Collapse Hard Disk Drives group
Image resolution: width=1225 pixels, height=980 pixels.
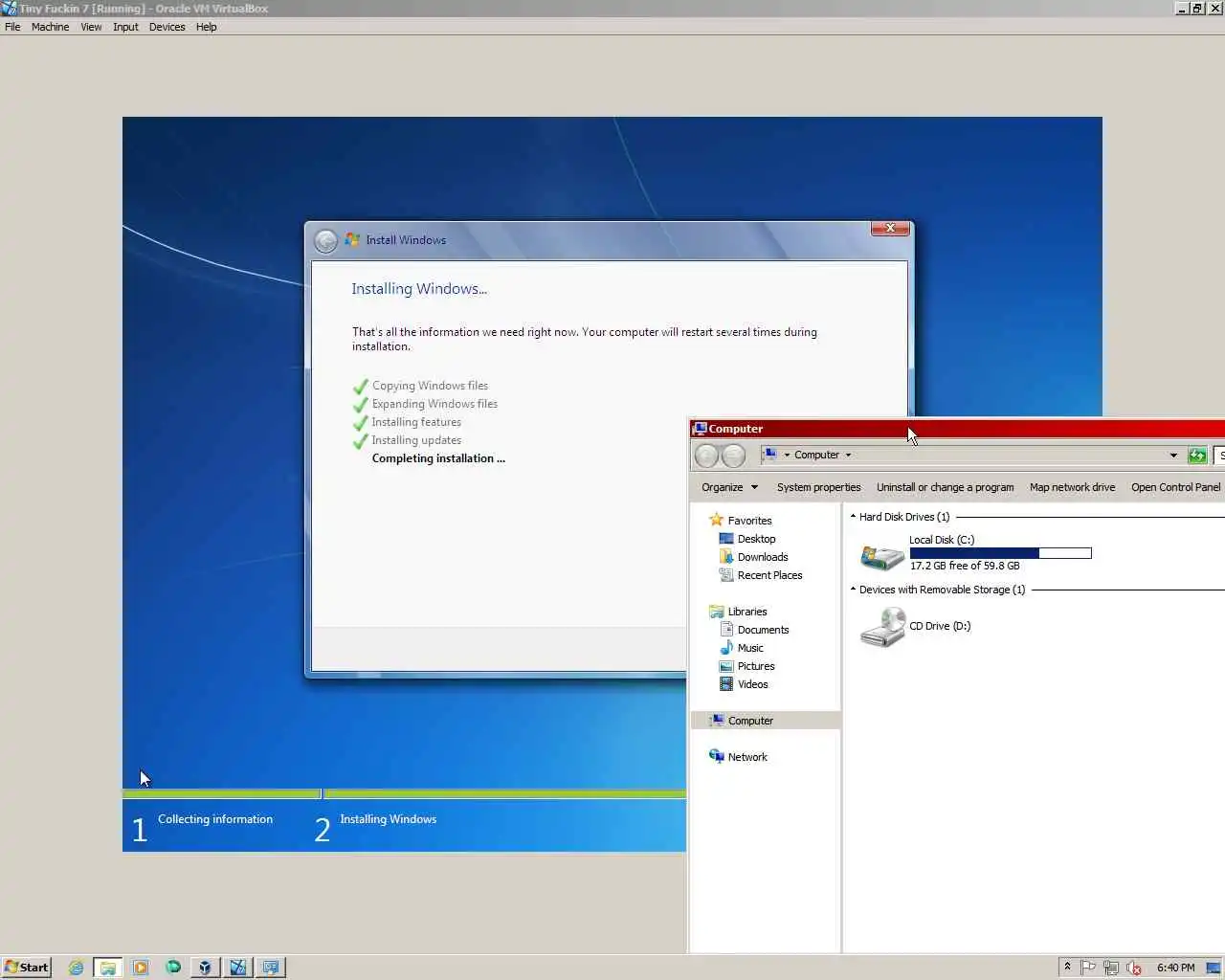pyautogui.click(x=853, y=517)
